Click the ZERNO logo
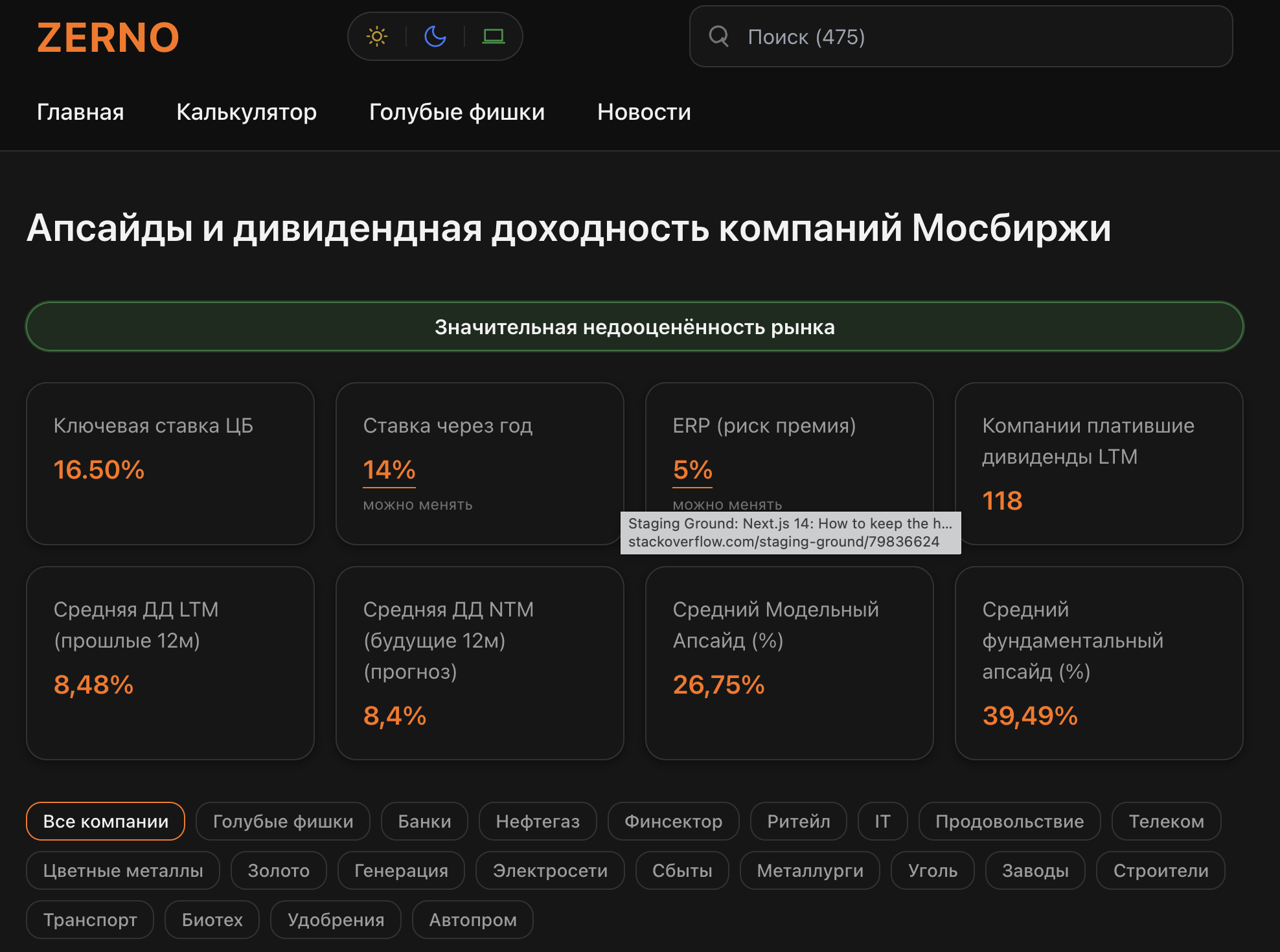The height and width of the screenshot is (952, 1280). [108, 37]
